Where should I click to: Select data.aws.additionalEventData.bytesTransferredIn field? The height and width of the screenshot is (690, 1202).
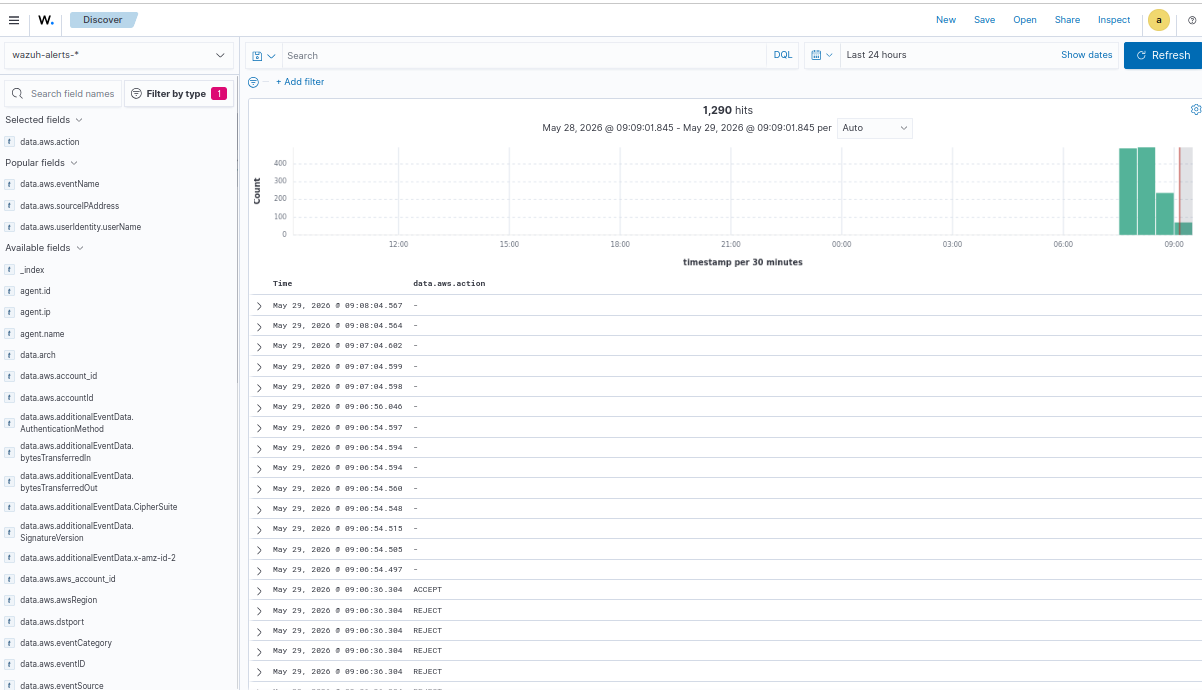coord(76,452)
